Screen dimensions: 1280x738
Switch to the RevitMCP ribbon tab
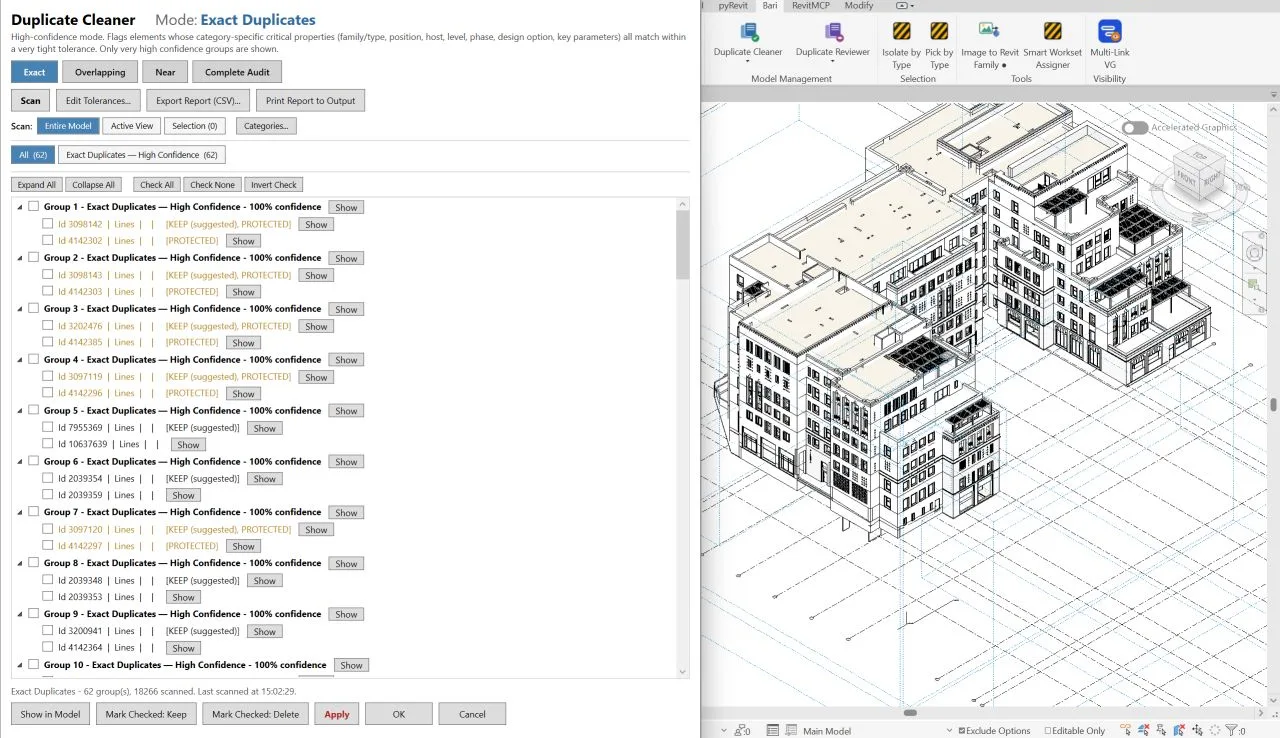coord(811,5)
